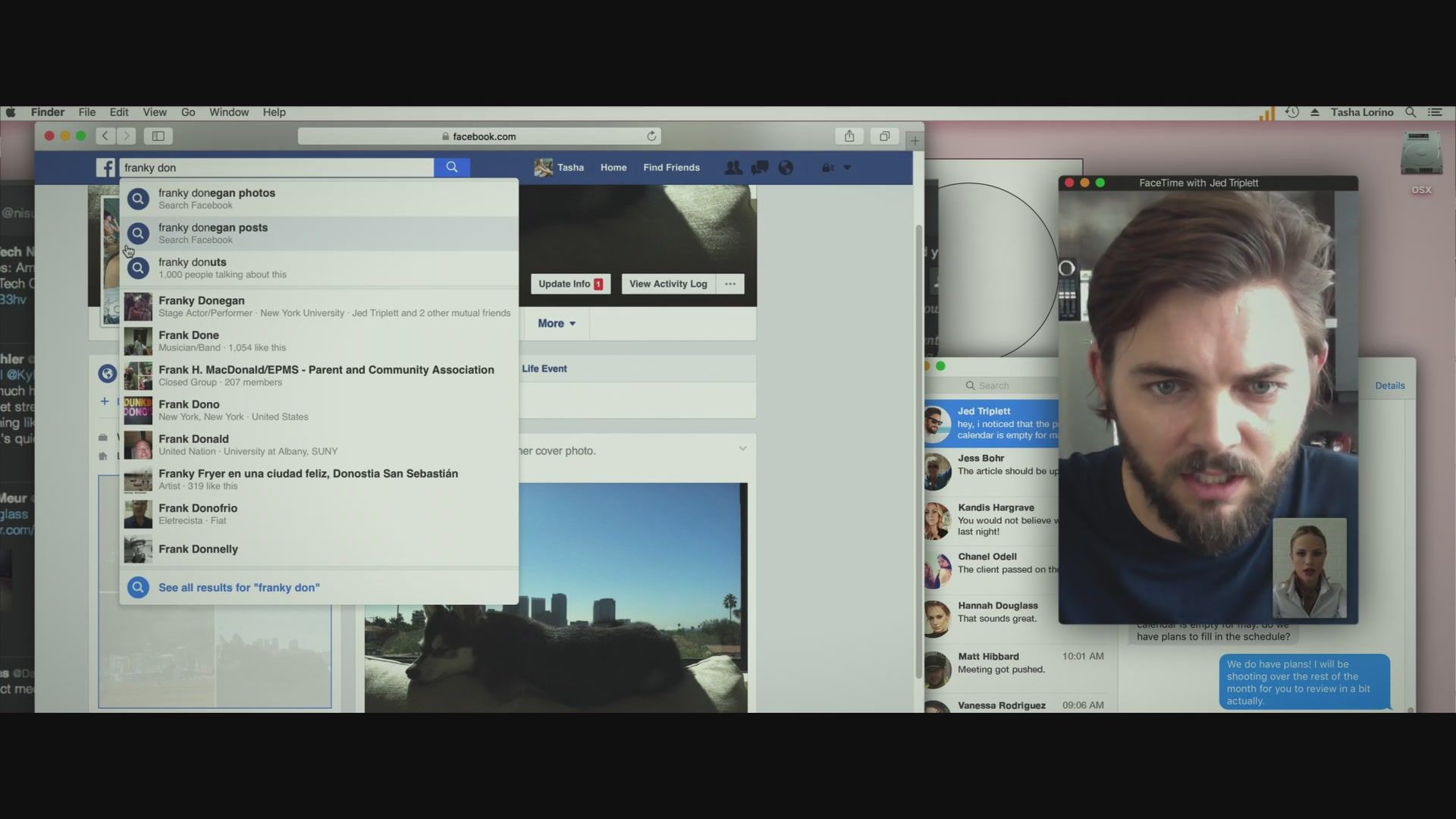
Task: Click Messages search field
Action: pos(993,385)
